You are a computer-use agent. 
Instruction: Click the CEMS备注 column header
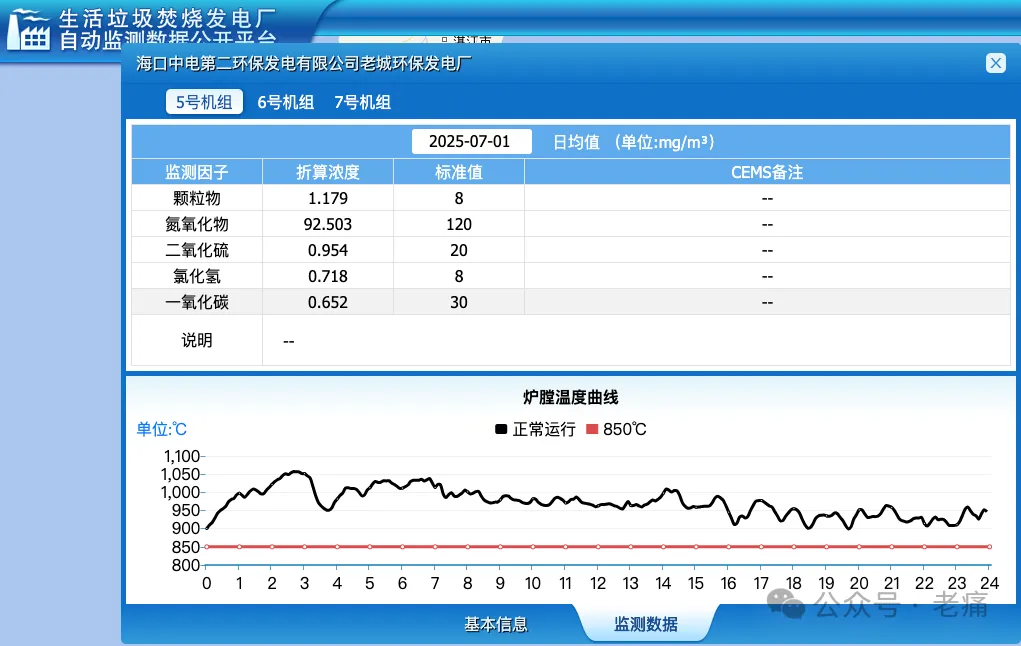point(767,172)
